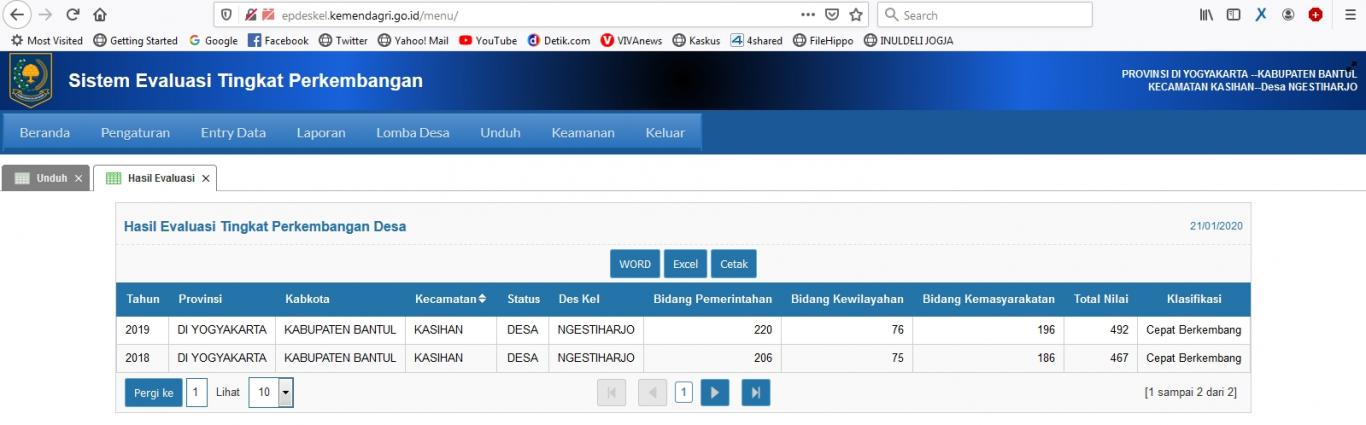Open the Firefox account icon

tap(1288, 15)
